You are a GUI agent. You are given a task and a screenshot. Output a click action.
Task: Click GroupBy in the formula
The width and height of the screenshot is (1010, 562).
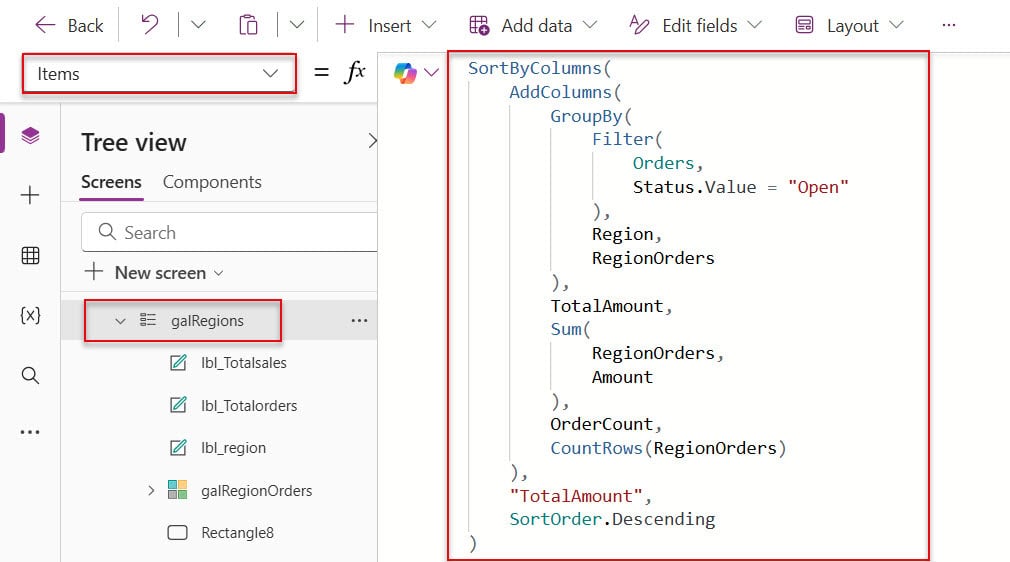click(x=586, y=116)
